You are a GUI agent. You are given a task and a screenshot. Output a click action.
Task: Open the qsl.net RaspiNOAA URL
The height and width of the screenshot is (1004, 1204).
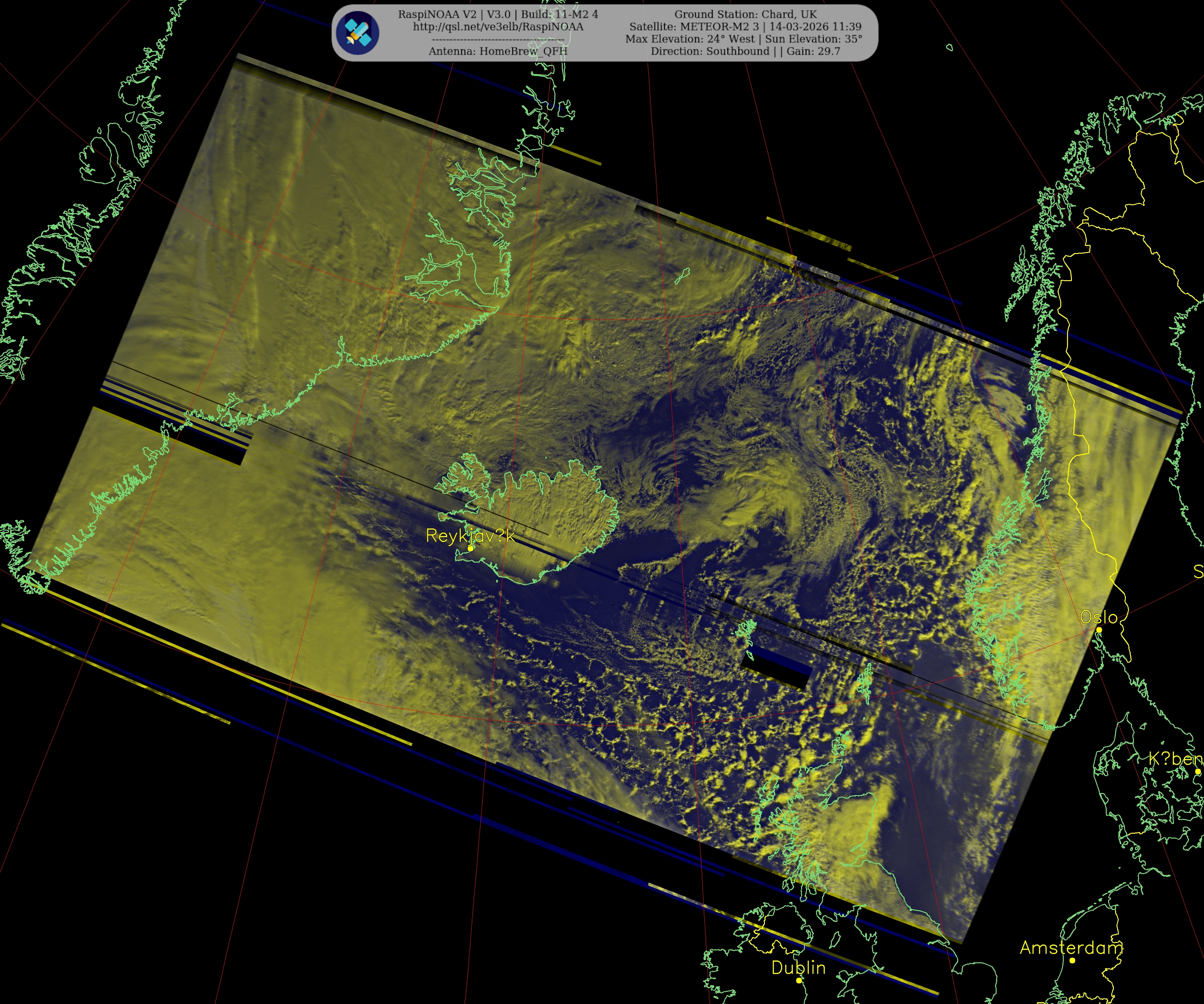497,27
